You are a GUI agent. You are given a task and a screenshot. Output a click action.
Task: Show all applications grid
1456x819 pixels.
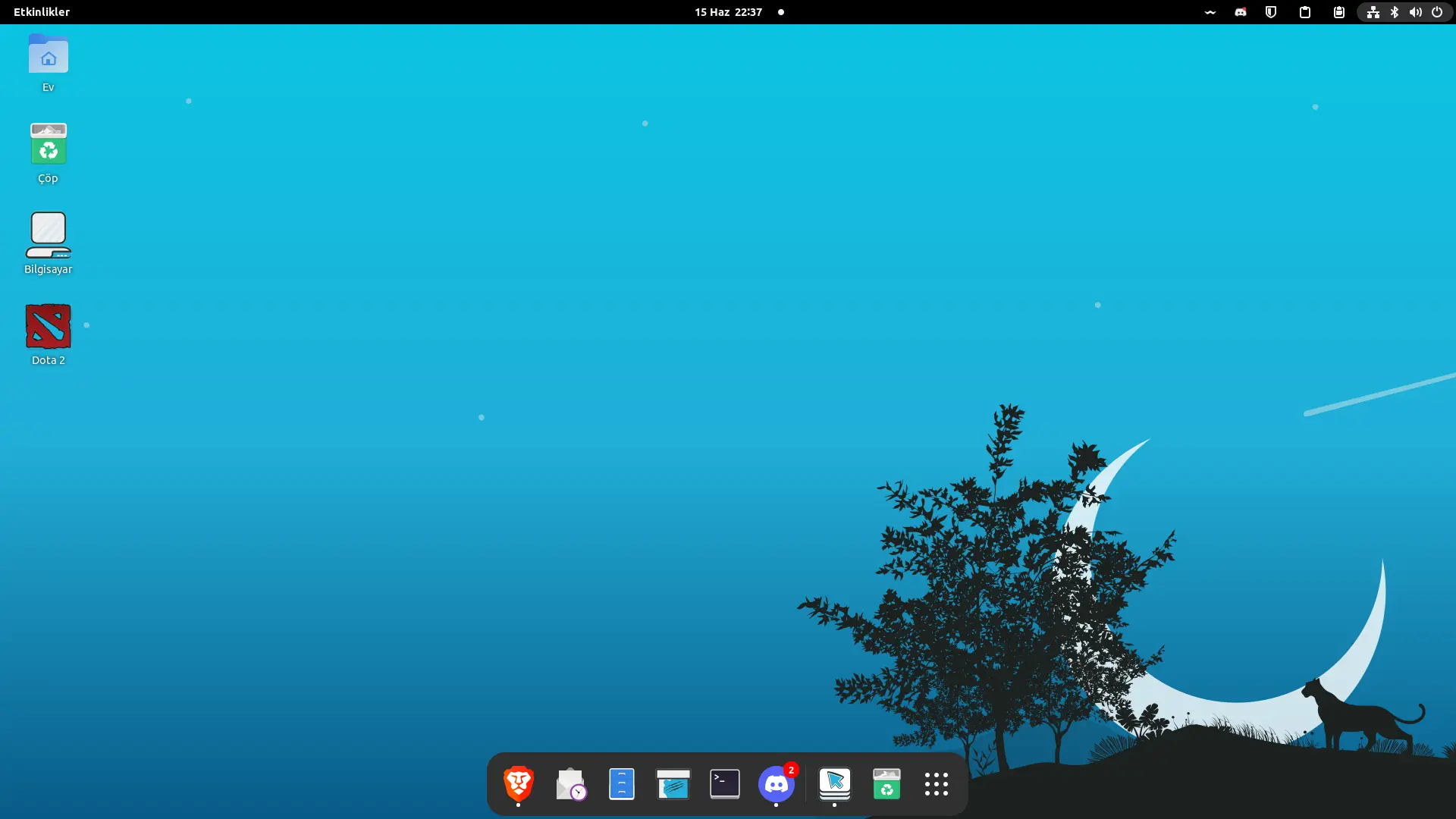click(x=936, y=783)
